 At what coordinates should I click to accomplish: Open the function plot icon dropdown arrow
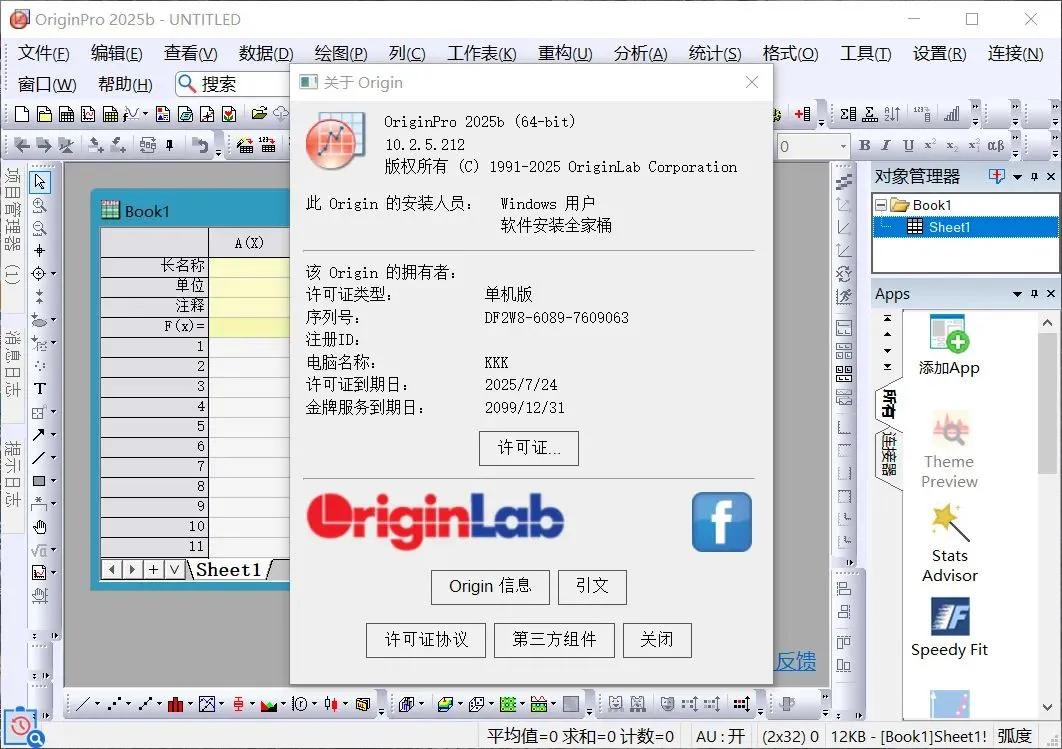point(145,114)
